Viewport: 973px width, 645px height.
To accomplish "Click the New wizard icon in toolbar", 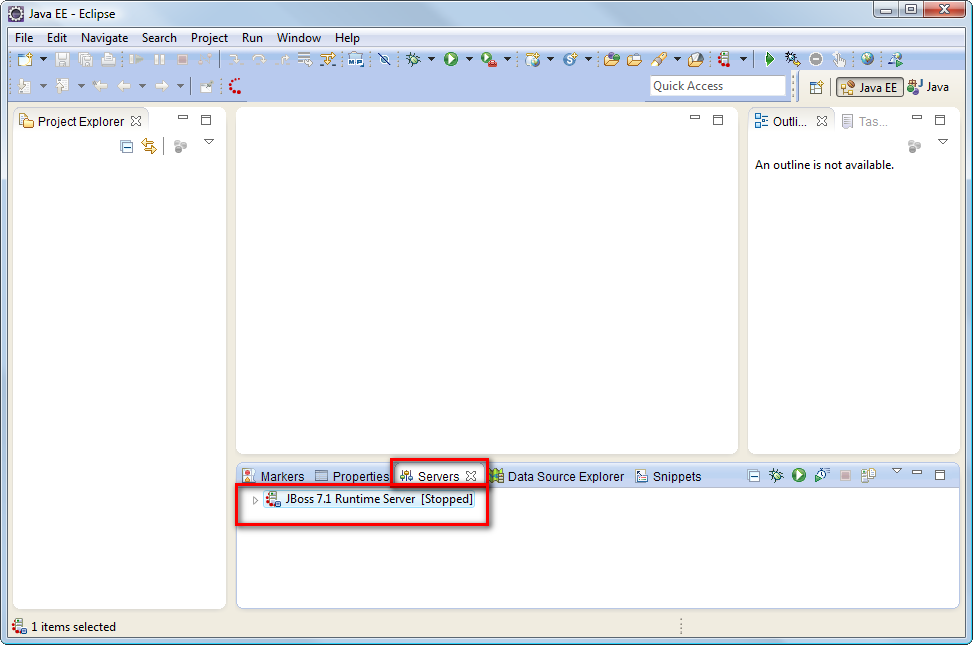I will pyautogui.click(x=25, y=60).
